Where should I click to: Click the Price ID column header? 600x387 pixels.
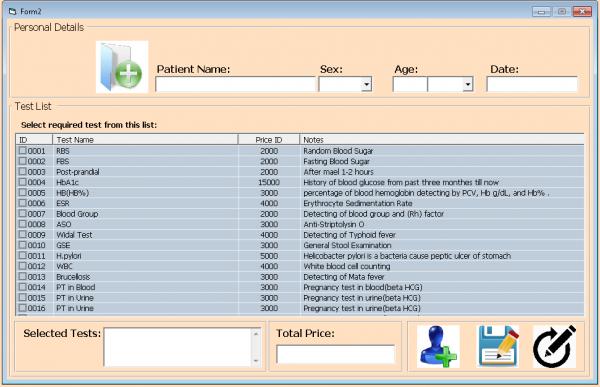pyautogui.click(x=269, y=140)
